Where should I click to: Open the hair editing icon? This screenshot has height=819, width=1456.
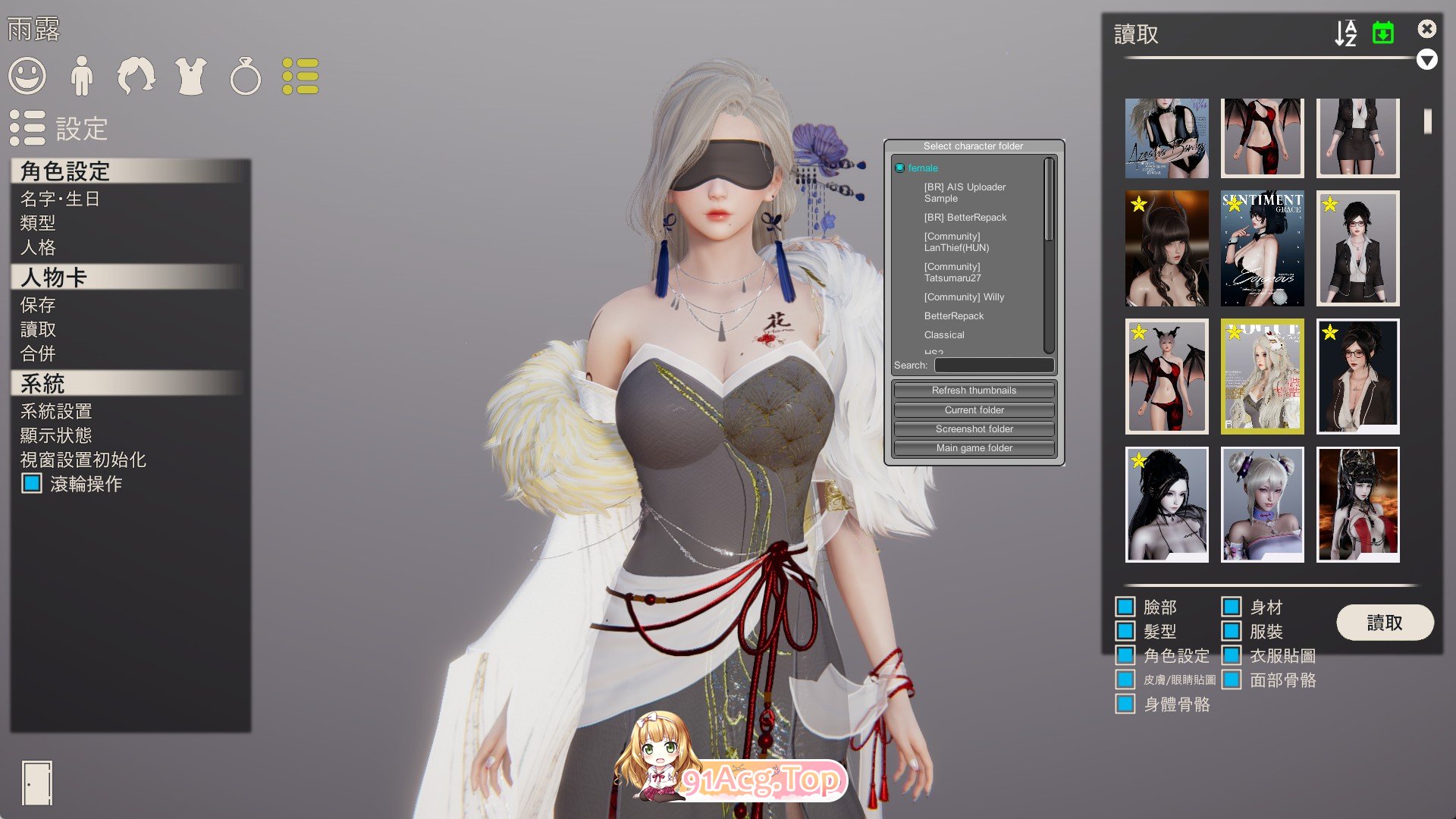136,76
